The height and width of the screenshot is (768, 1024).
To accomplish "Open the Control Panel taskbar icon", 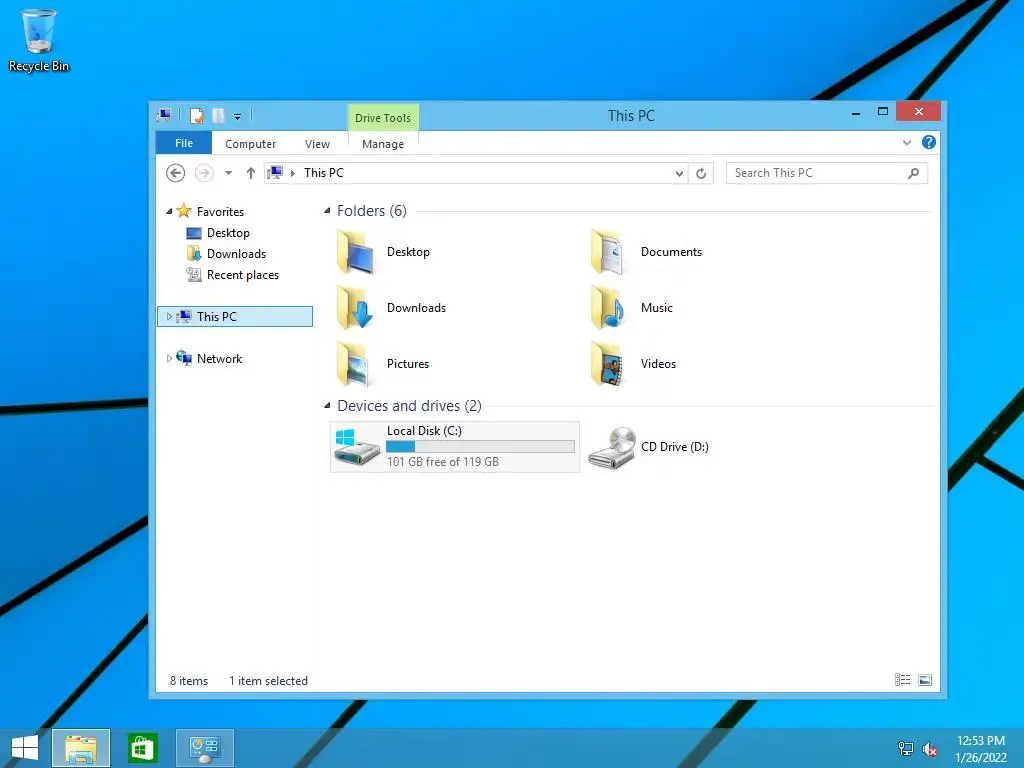I will tap(204, 748).
